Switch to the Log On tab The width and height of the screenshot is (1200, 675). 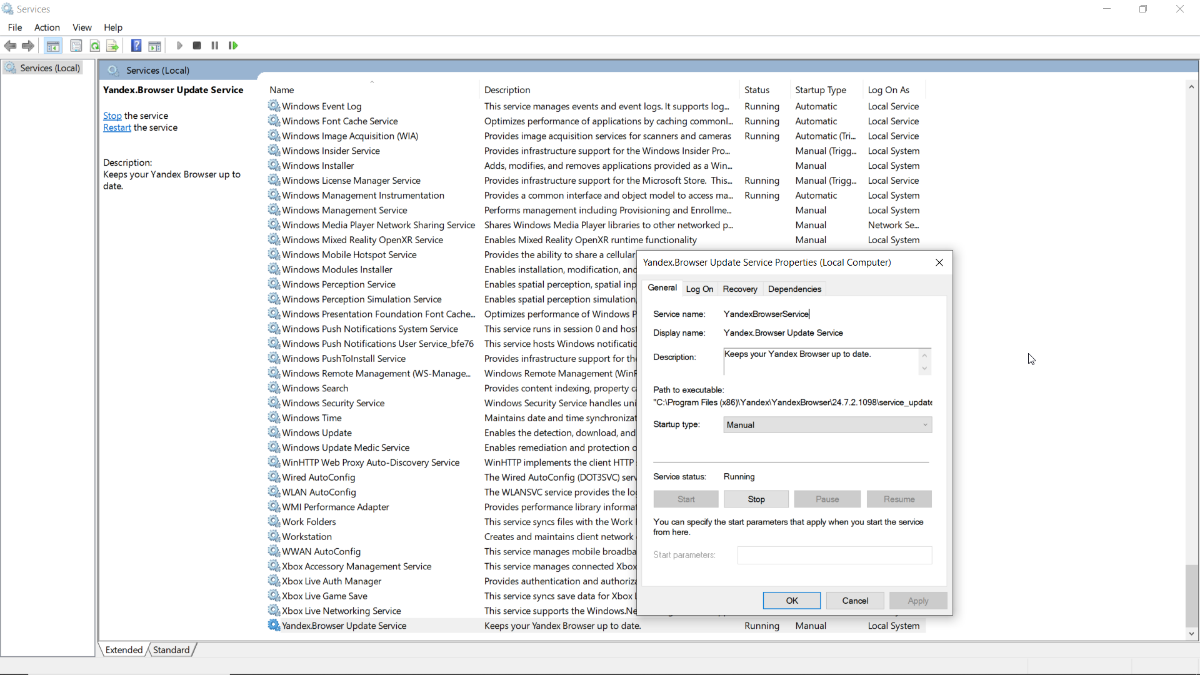[x=700, y=289]
